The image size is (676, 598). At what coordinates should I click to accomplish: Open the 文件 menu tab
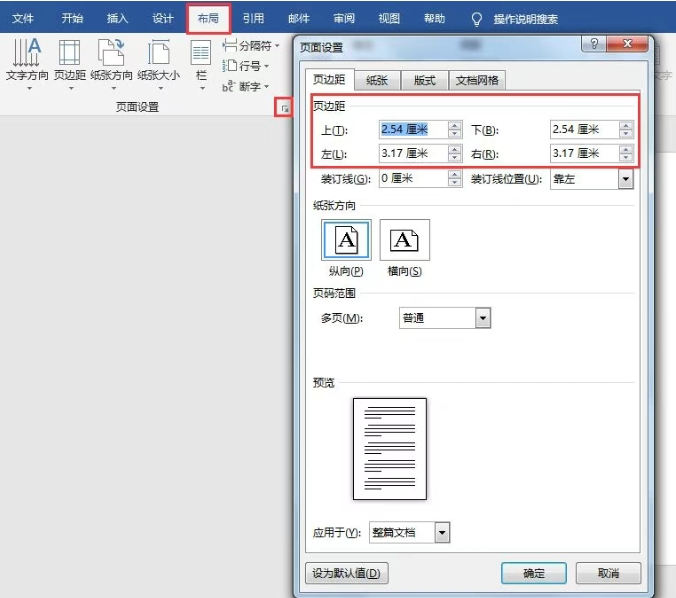(22, 19)
